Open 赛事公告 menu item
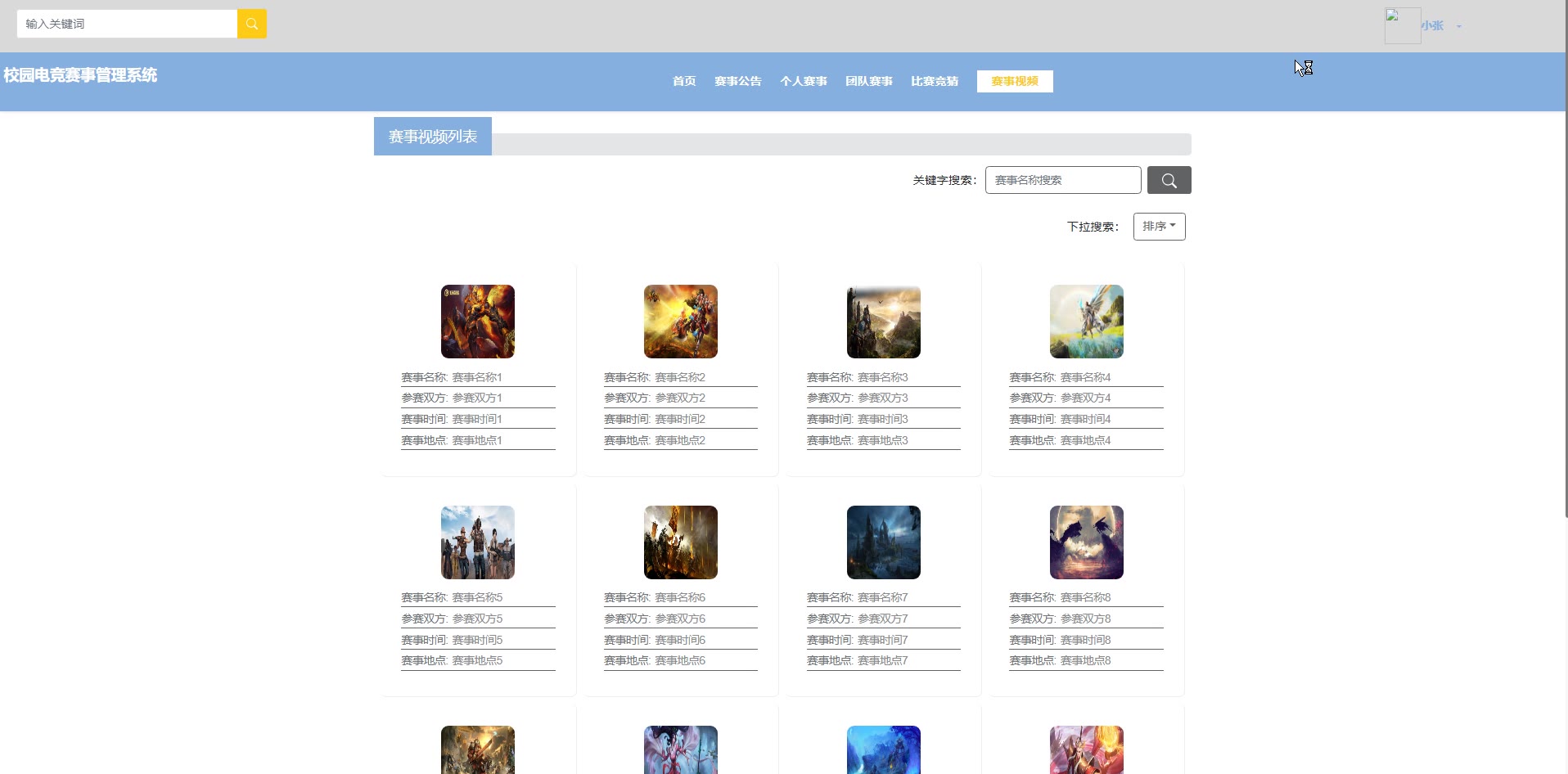This screenshot has width=1568, height=774. coord(737,81)
